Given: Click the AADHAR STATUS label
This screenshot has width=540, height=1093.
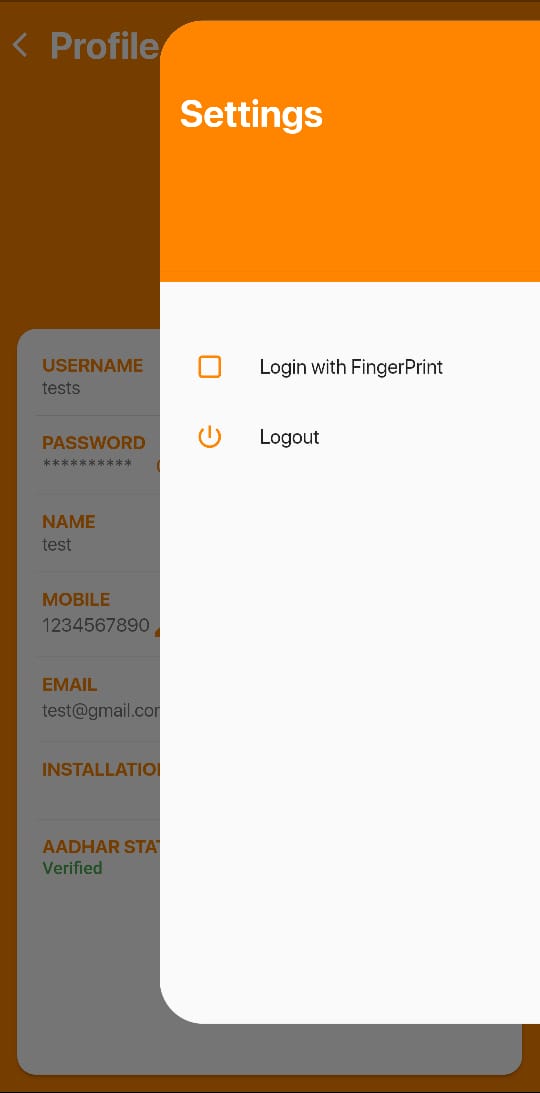Looking at the screenshot, I should point(101,846).
